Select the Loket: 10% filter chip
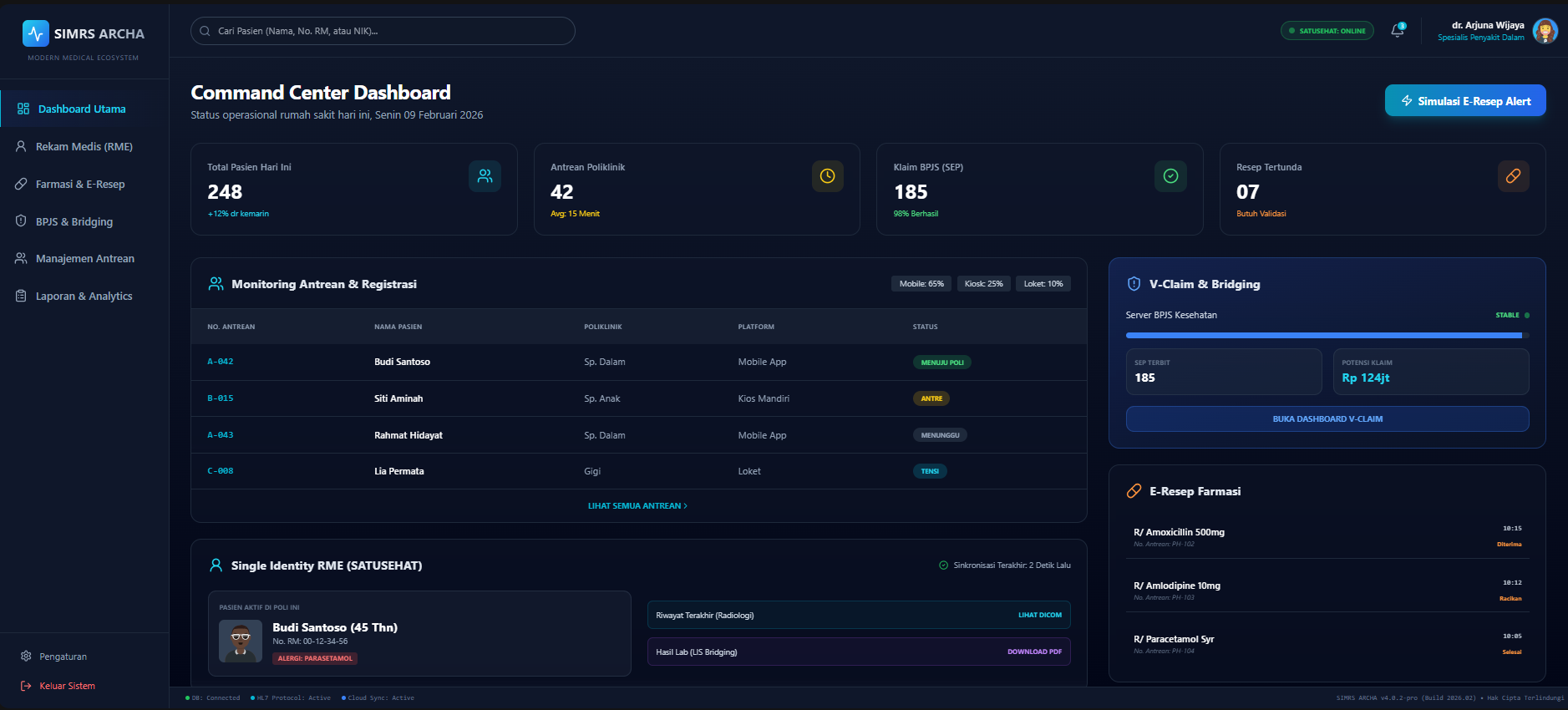 1043,284
